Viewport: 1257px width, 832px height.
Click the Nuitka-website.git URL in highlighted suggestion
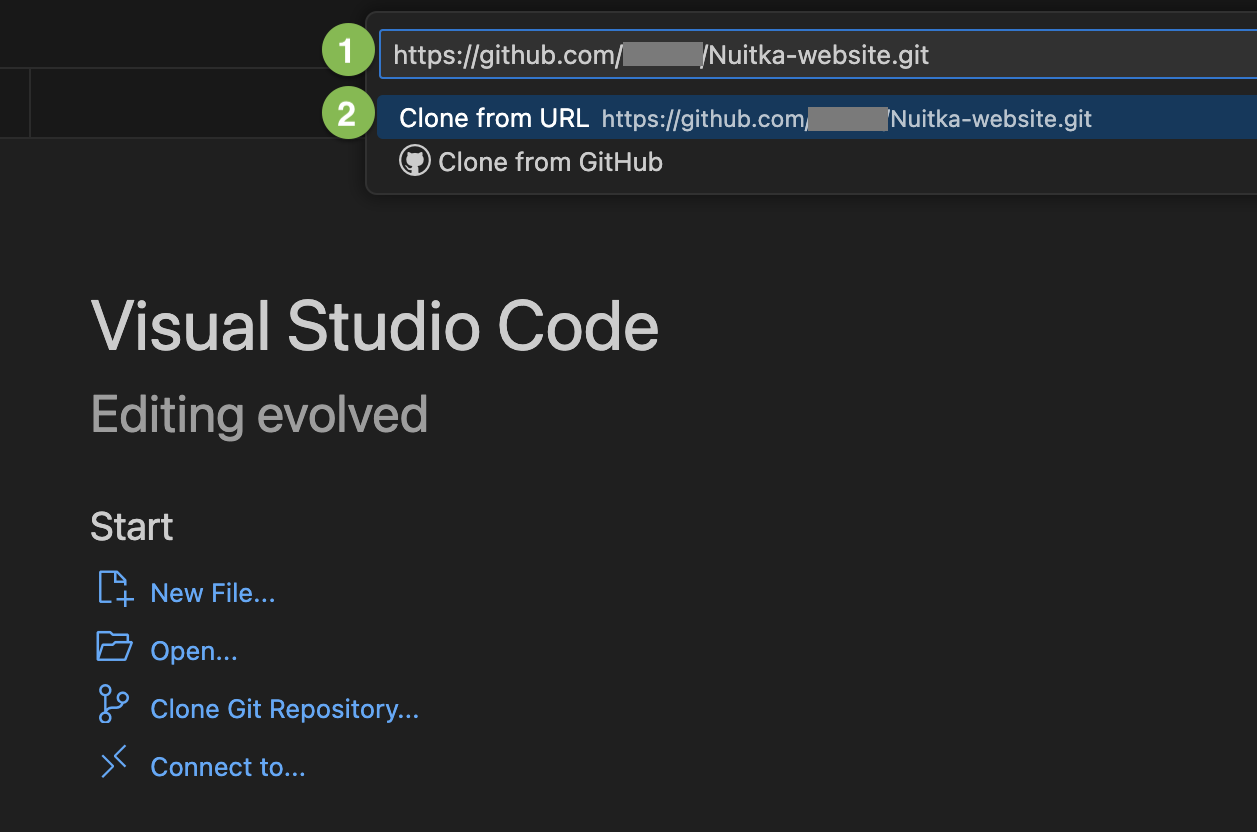pos(990,120)
